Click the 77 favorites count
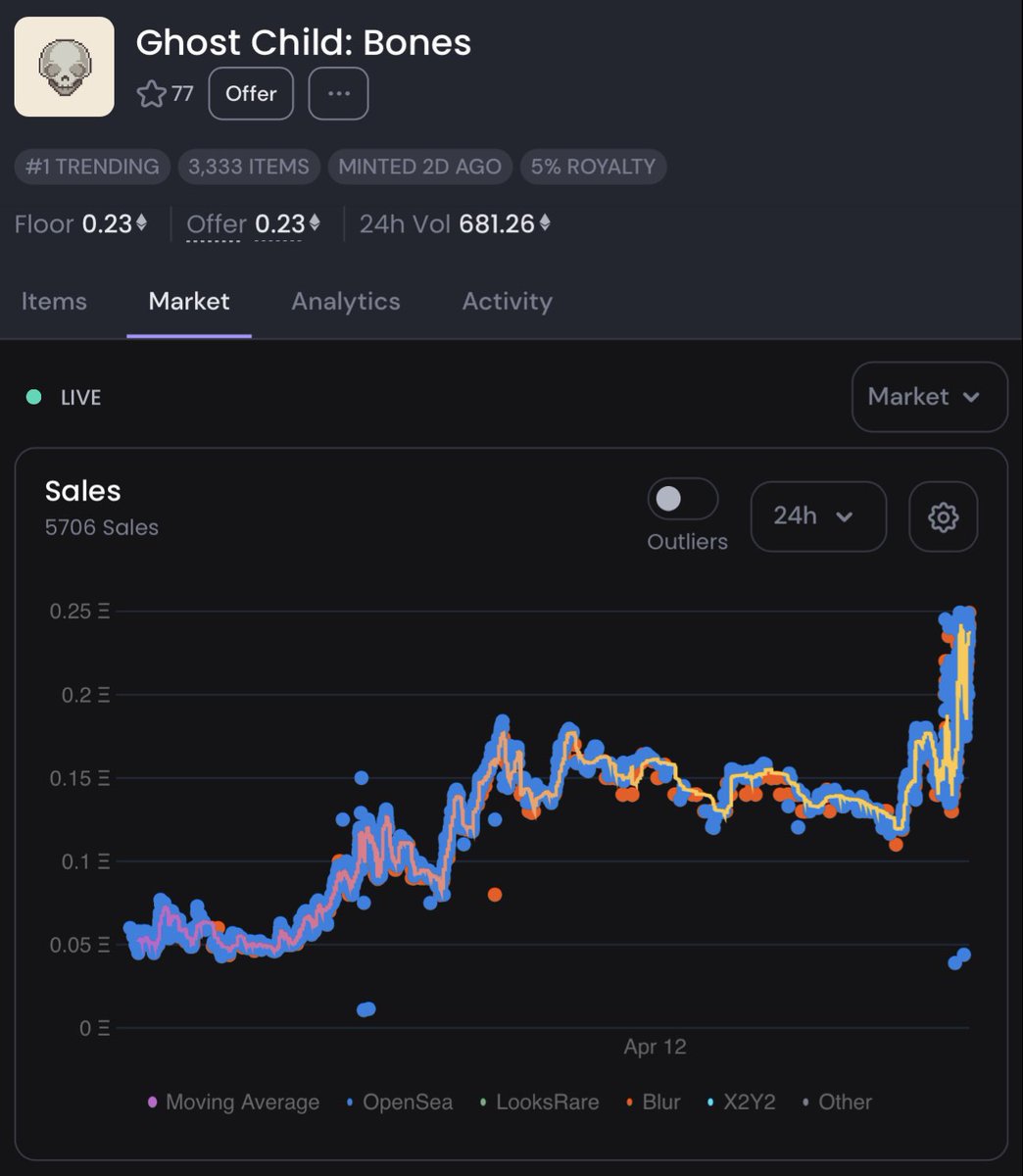This screenshot has width=1023, height=1176. click(182, 94)
